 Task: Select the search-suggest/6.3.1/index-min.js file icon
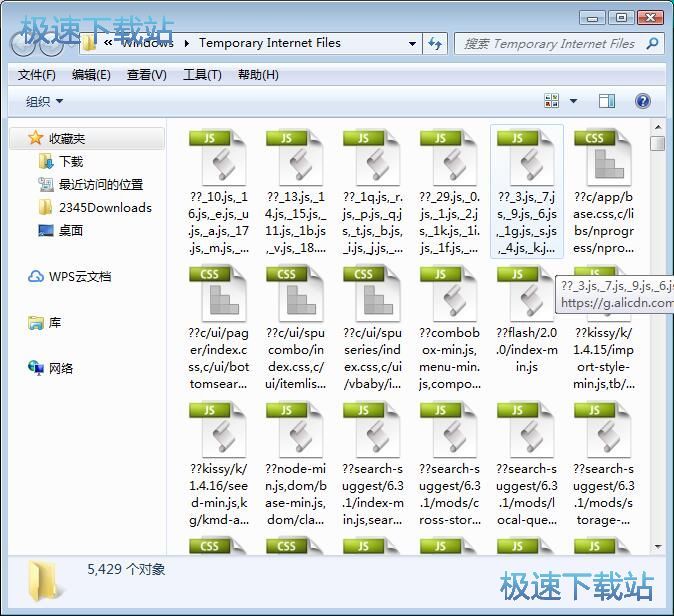pyautogui.click(x=372, y=429)
